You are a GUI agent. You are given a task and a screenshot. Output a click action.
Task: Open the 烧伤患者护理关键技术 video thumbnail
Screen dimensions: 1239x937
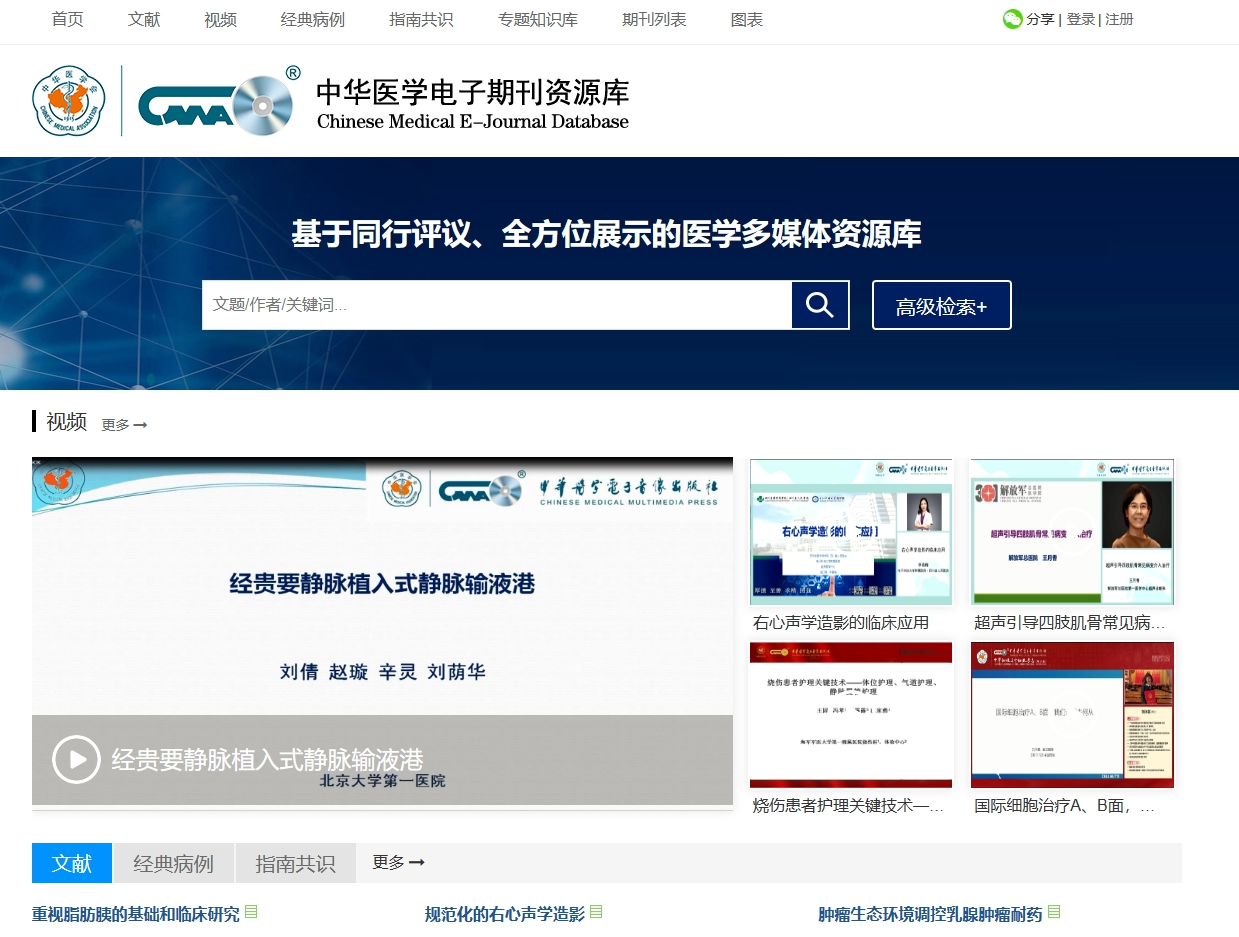point(851,715)
